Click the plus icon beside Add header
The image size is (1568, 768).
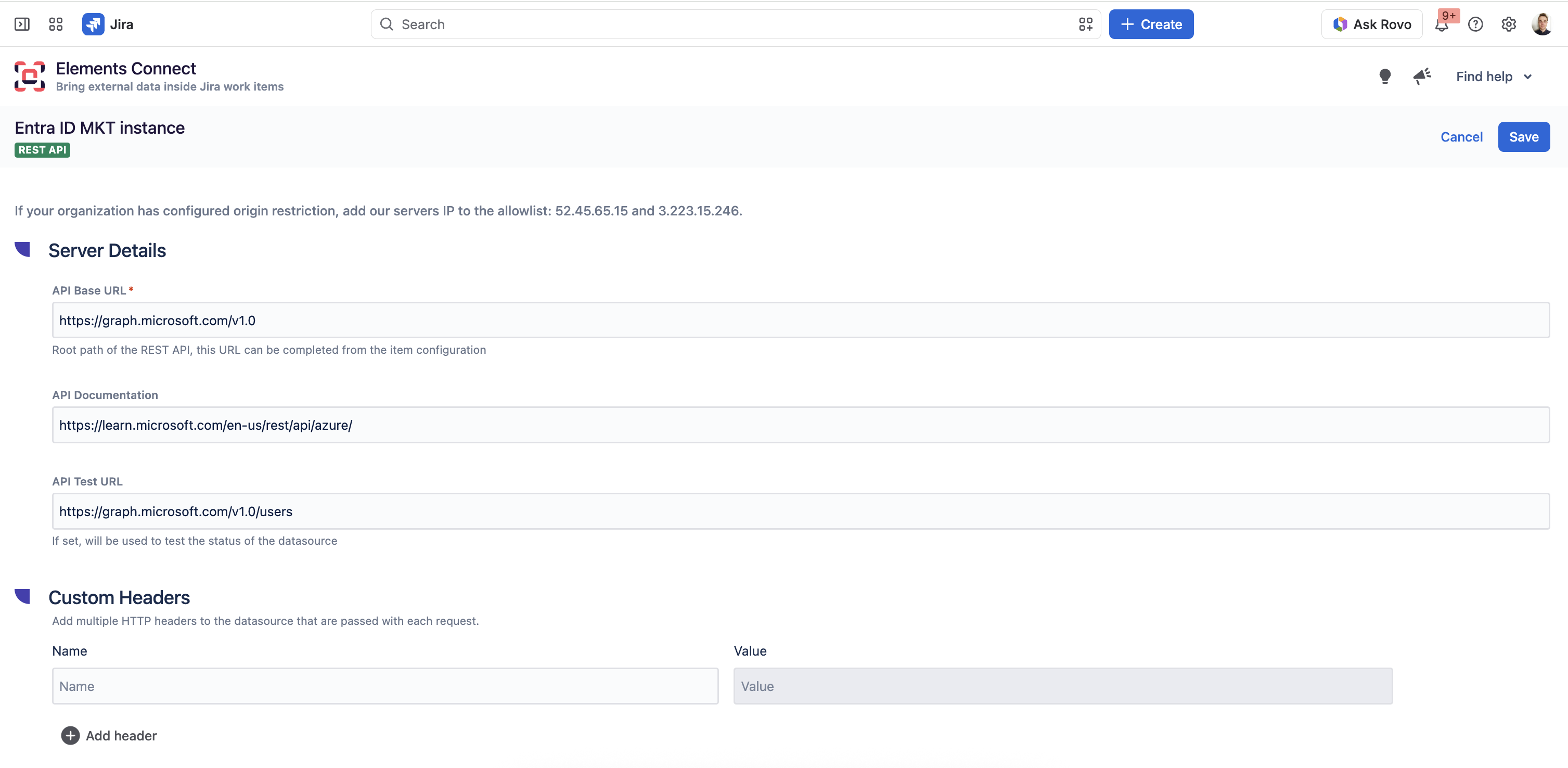click(x=70, y=736)
